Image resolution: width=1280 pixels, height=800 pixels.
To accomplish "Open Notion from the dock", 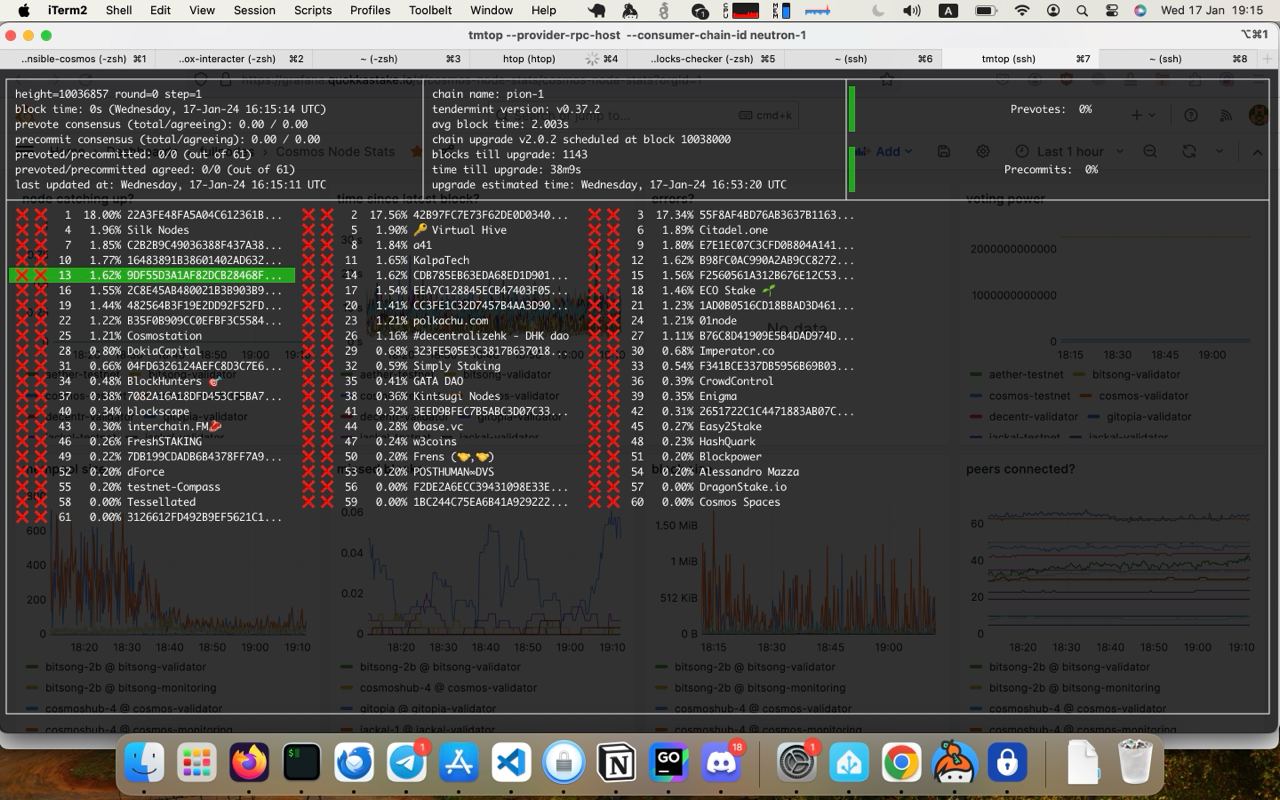I will click(x=616, y=763).
